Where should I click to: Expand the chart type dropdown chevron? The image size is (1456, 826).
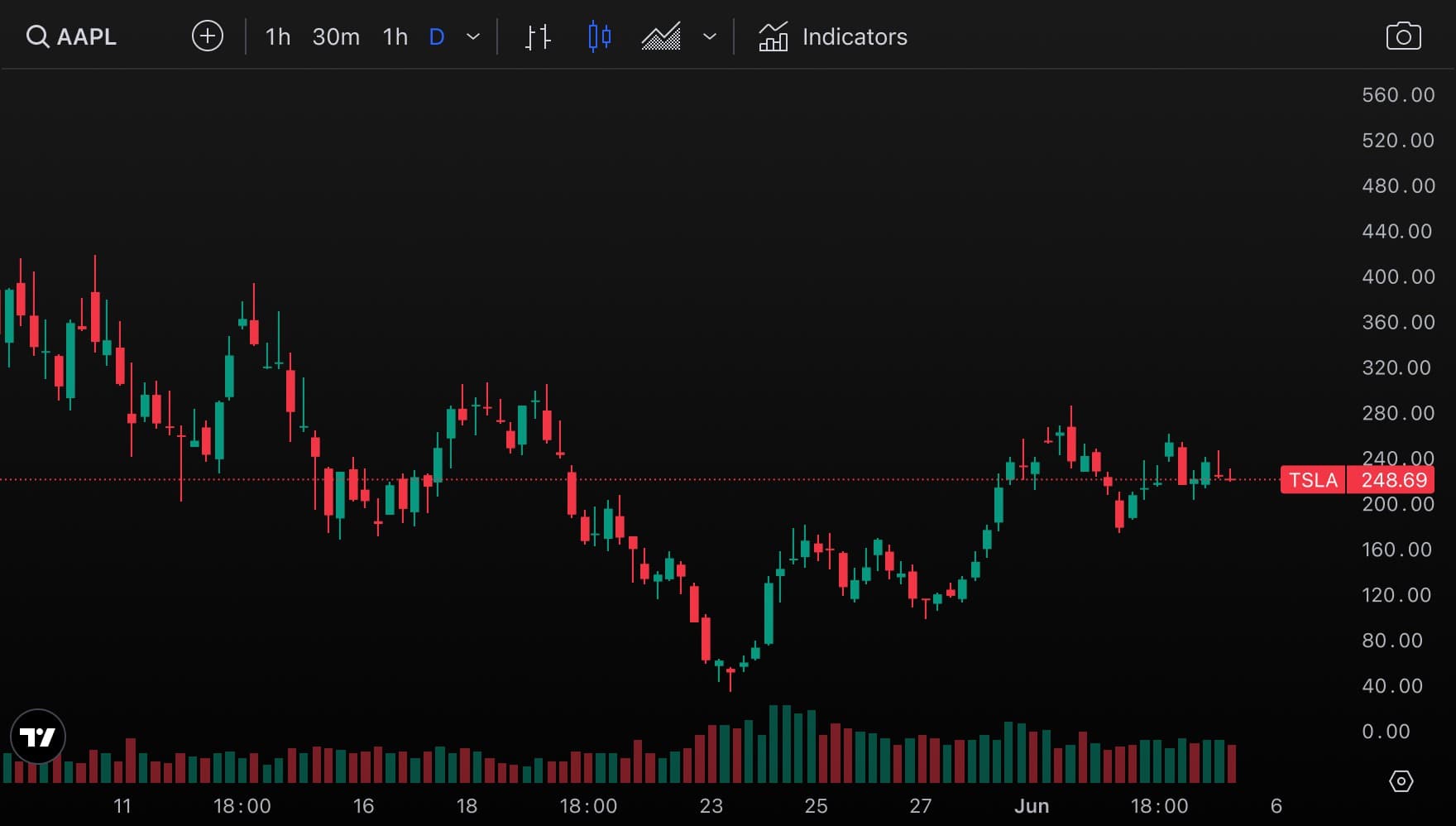(710, 36)
